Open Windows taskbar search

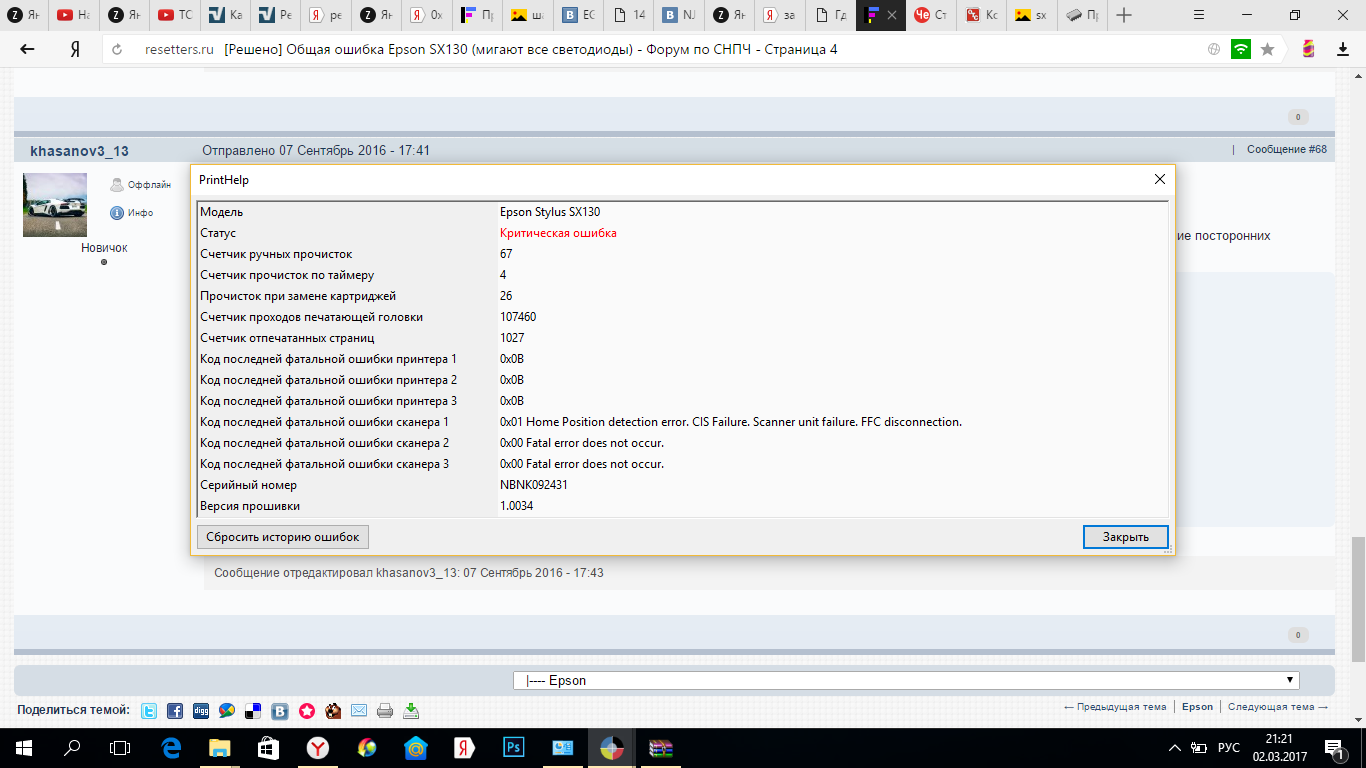point(72,747)
